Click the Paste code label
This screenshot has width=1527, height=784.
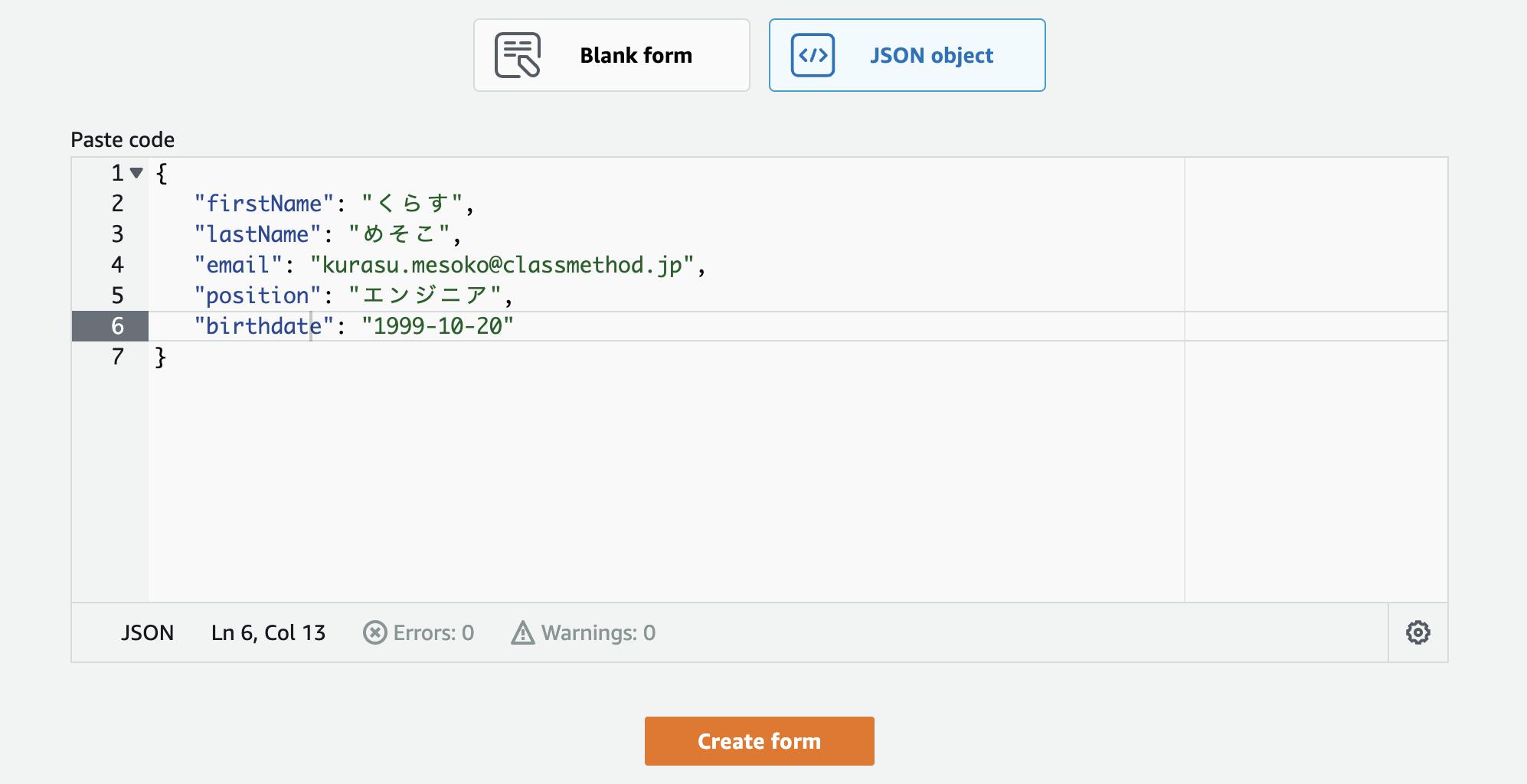pyautogui.click(x=123, y=139)
